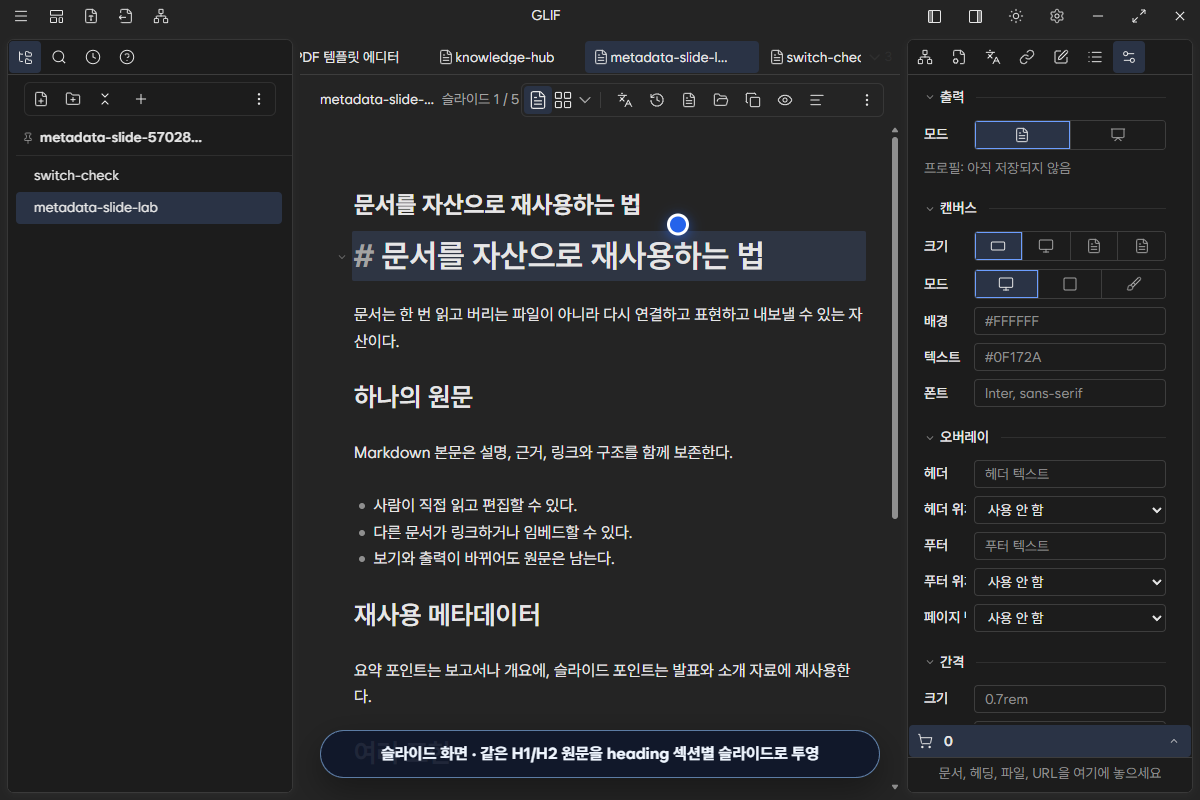Select metadata-slide-l... active tab

672,57
